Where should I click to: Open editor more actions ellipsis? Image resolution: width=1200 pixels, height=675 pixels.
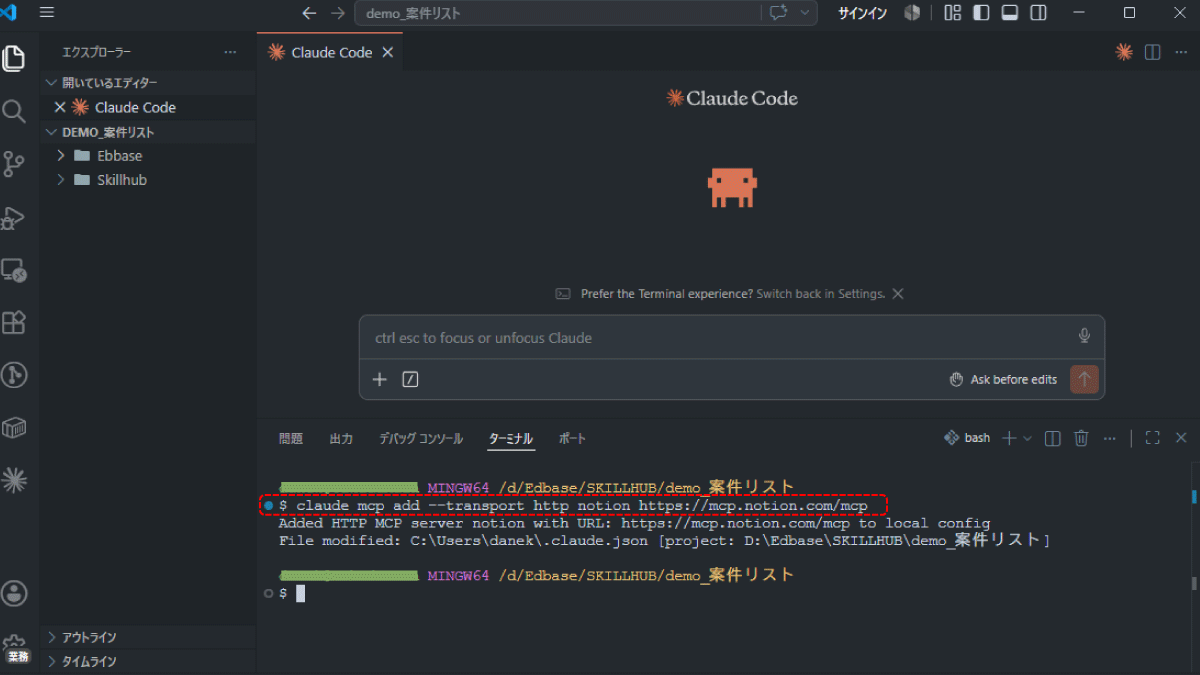pos(1181,52)
